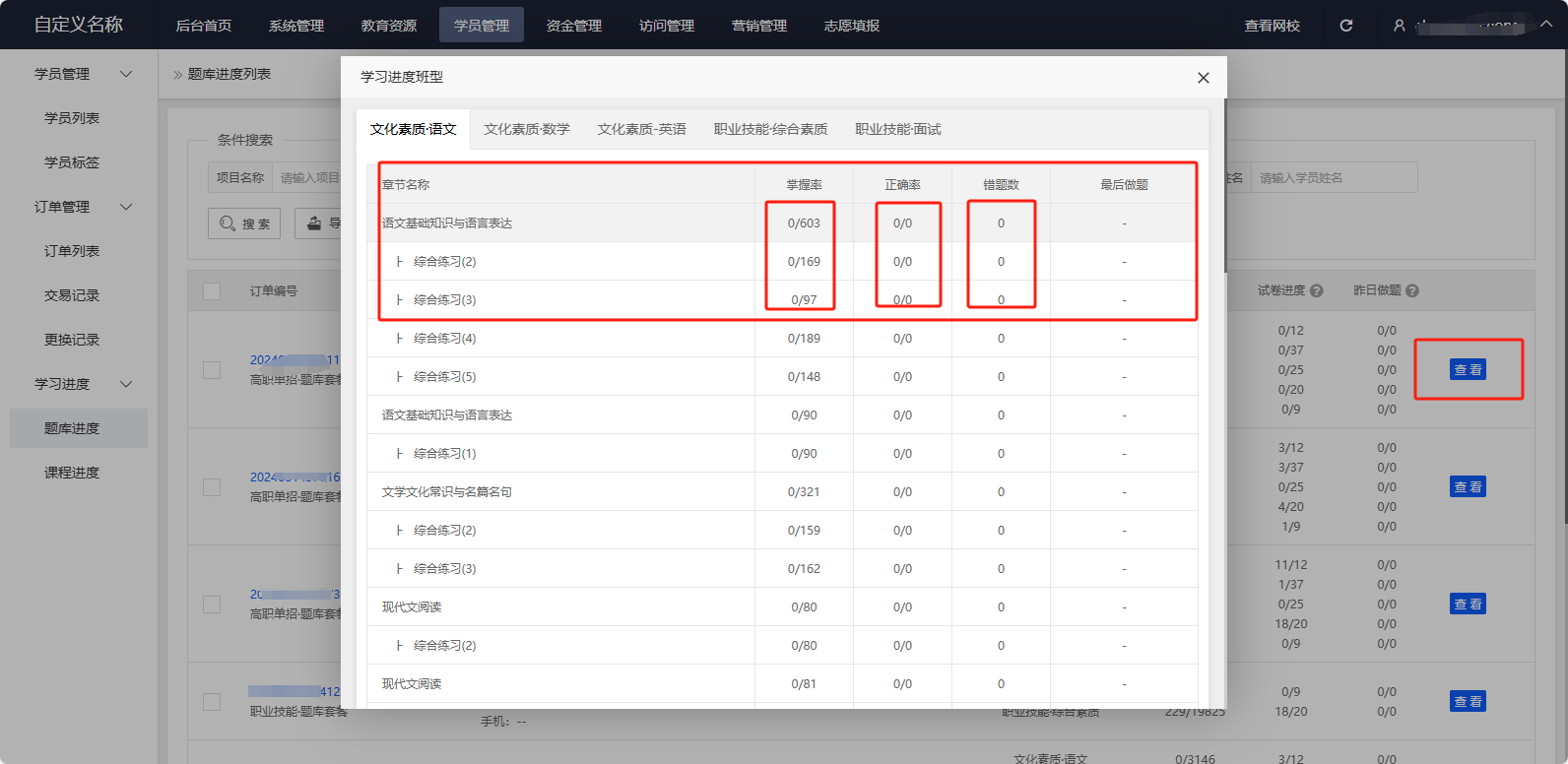Open 营销管理 top menu
1568x764 pixels.
759,26
